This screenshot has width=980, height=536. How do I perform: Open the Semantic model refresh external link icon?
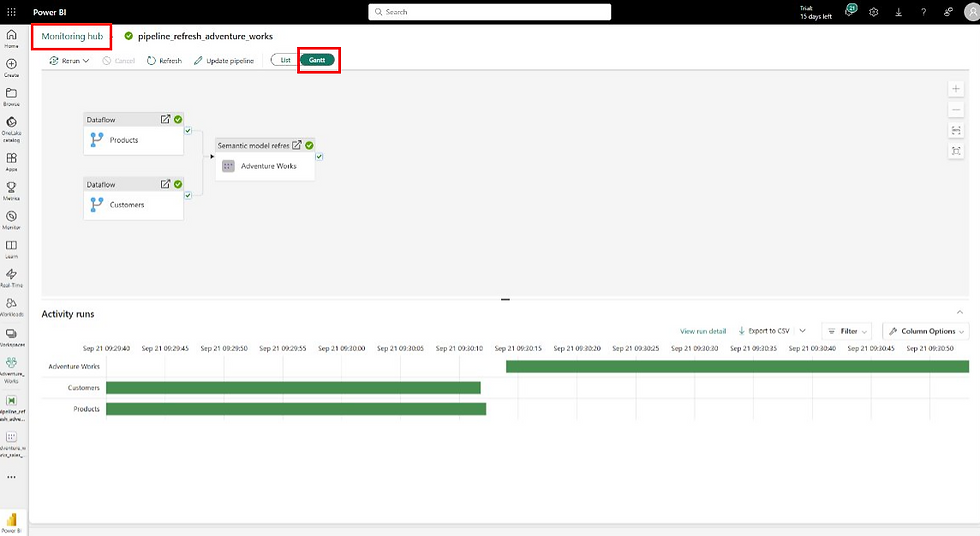[296, 145]
